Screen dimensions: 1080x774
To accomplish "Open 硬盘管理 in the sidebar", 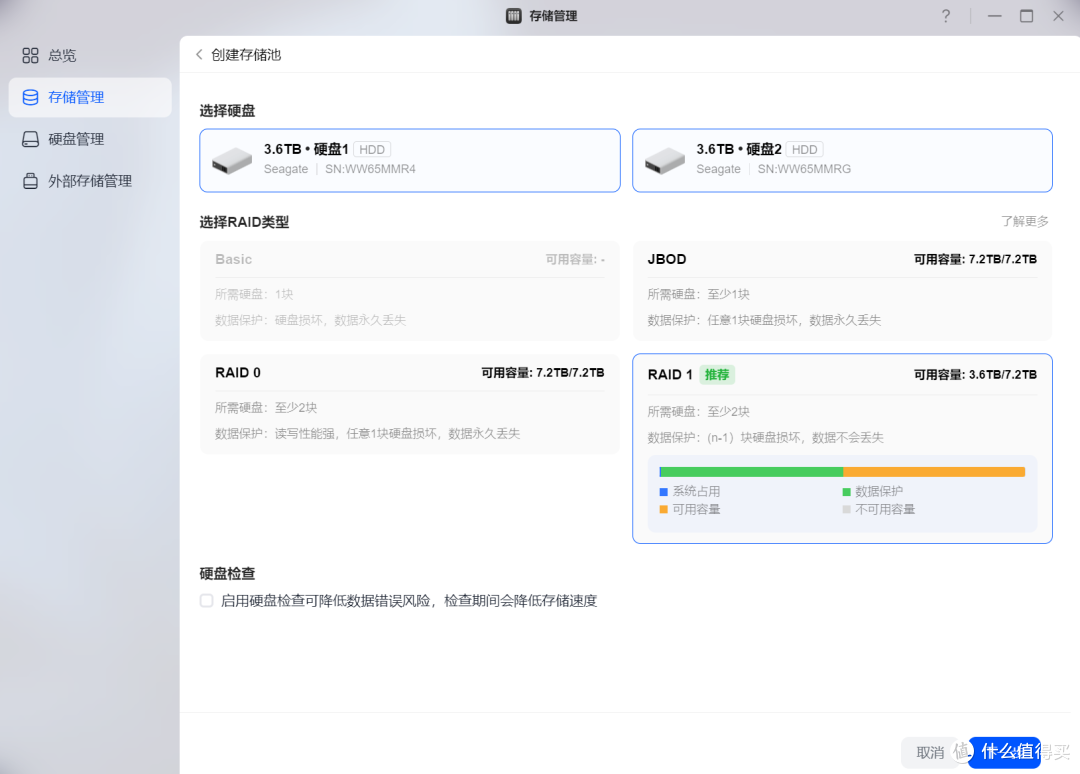I will [90, 139].
